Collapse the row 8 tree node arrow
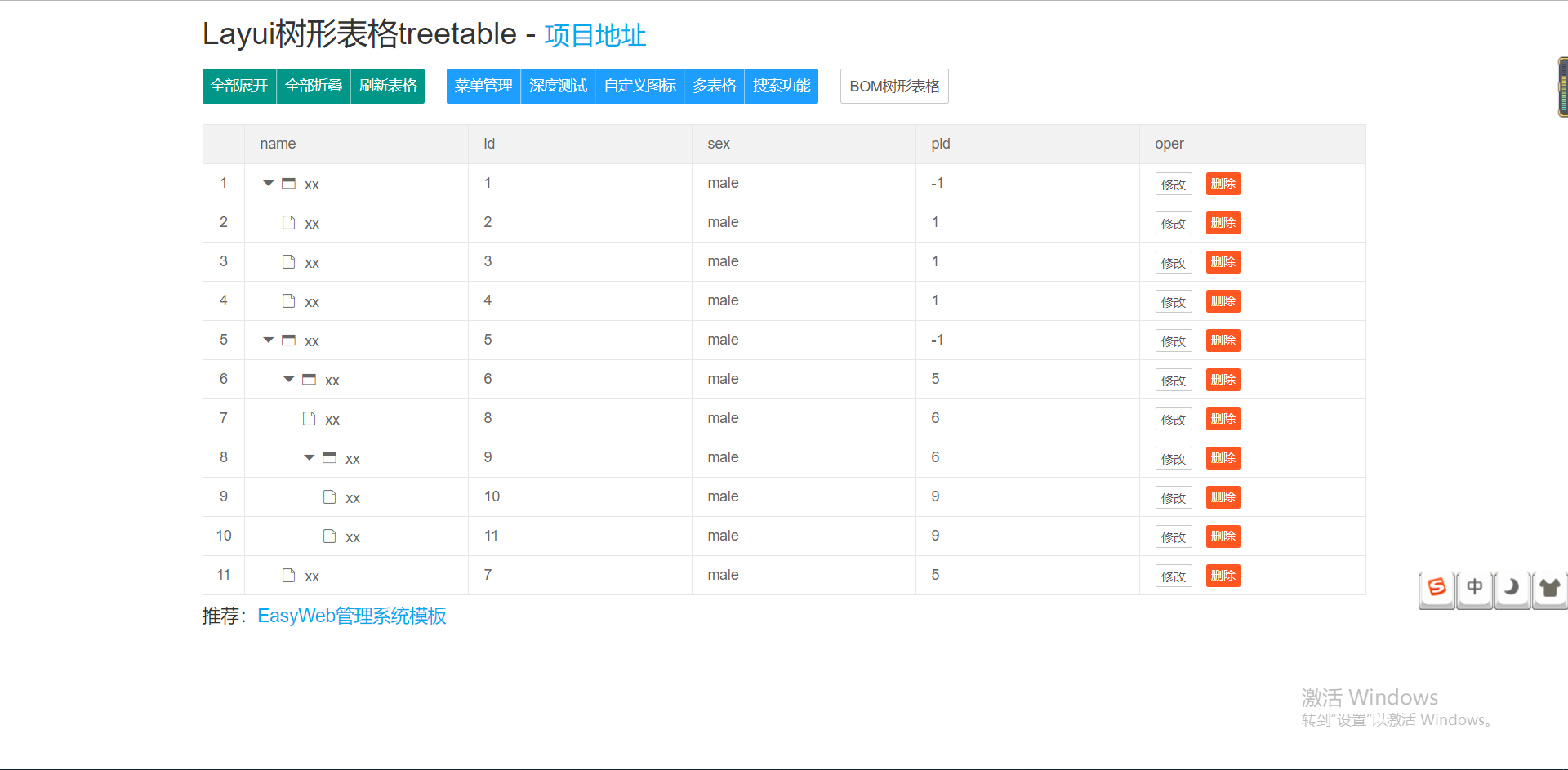 pos(309,457)
